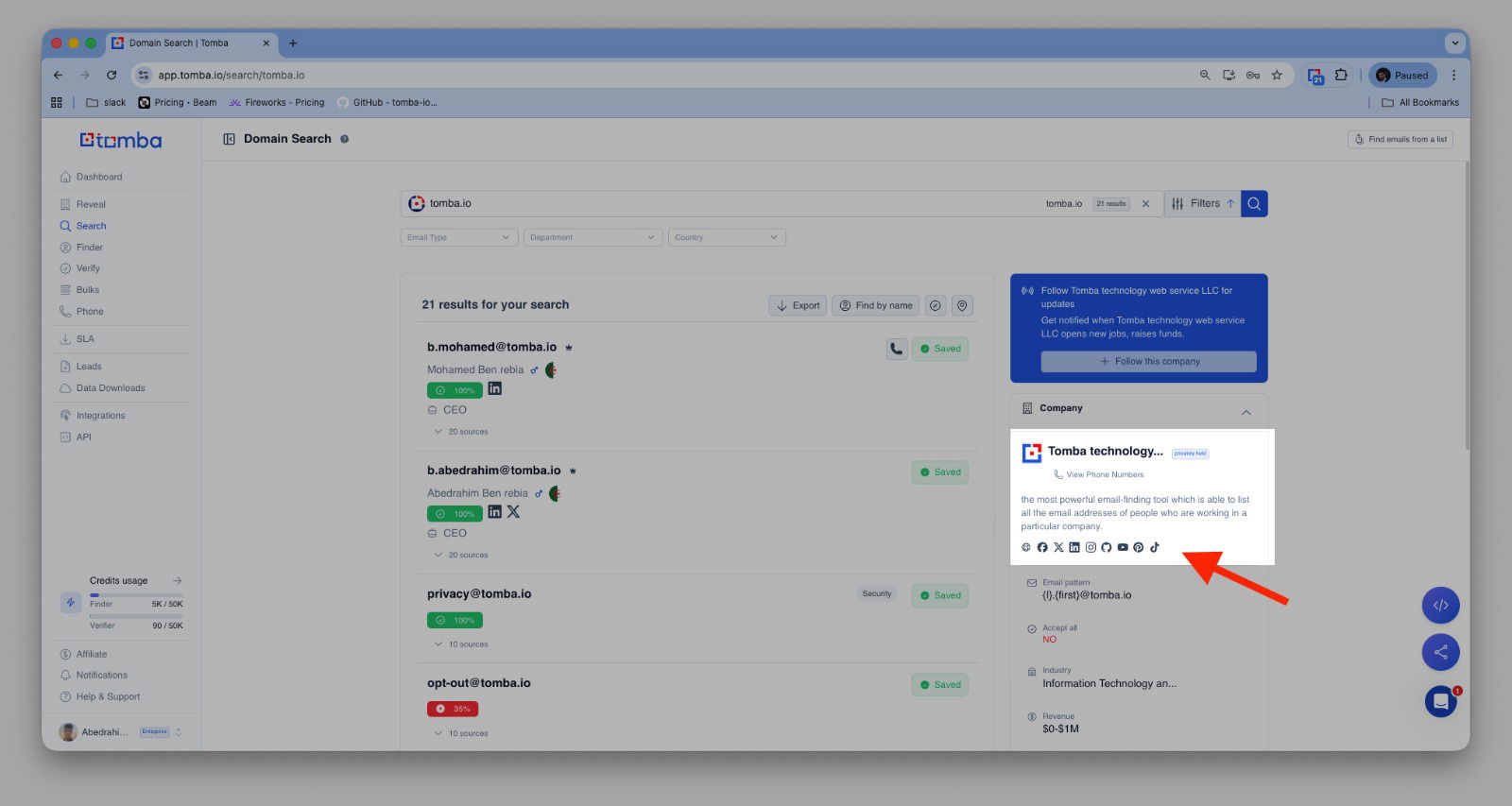Click the location pin icon next to Find by name
This screenshot has width=1512, height=806.
[x=962, y=305]
